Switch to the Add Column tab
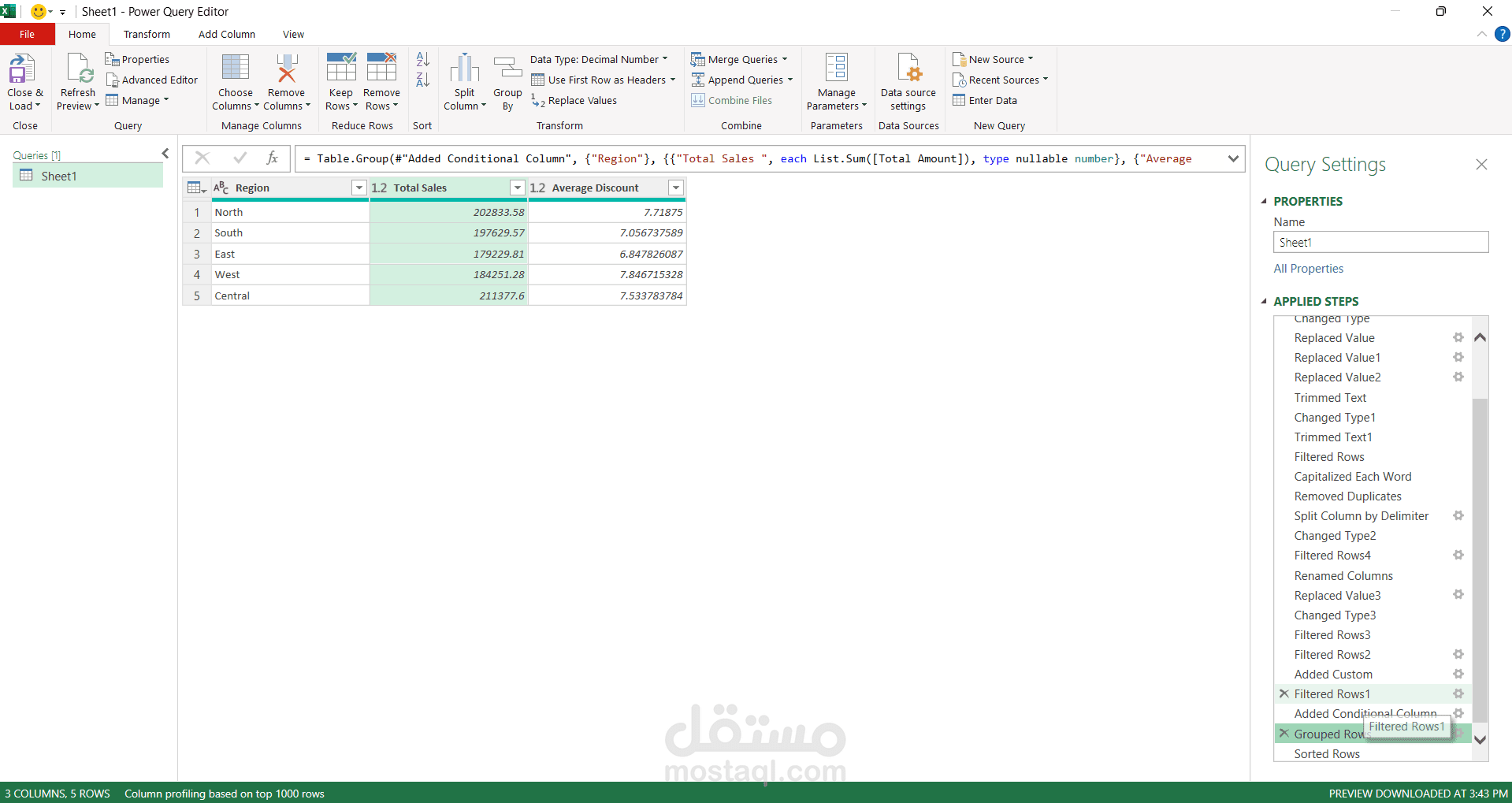The image size is (1512, 803). [x=227, y=34]
